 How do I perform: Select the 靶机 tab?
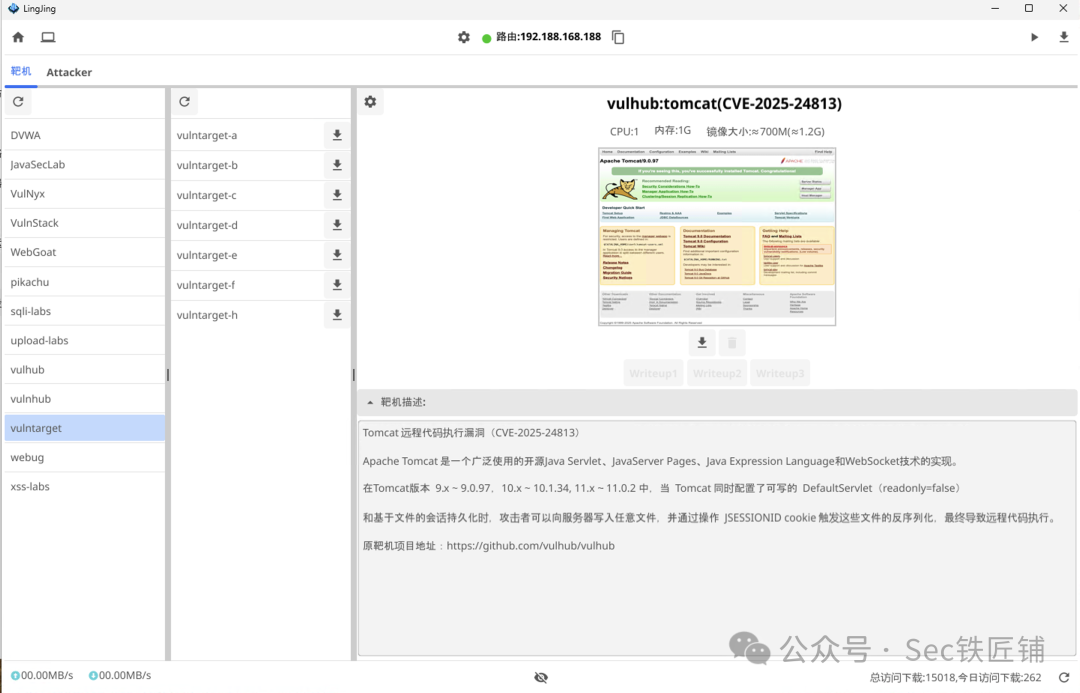[x=20, y=71]
